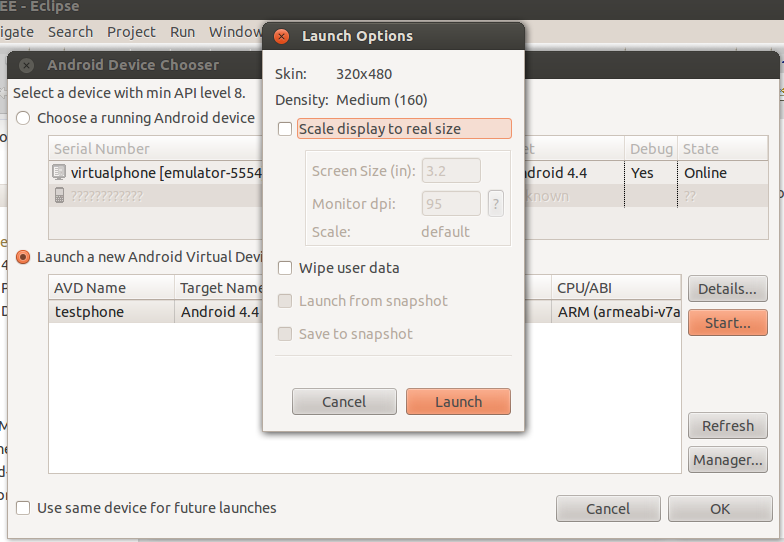
Task: Check Use same device for future launches
Action: (23, 508)
